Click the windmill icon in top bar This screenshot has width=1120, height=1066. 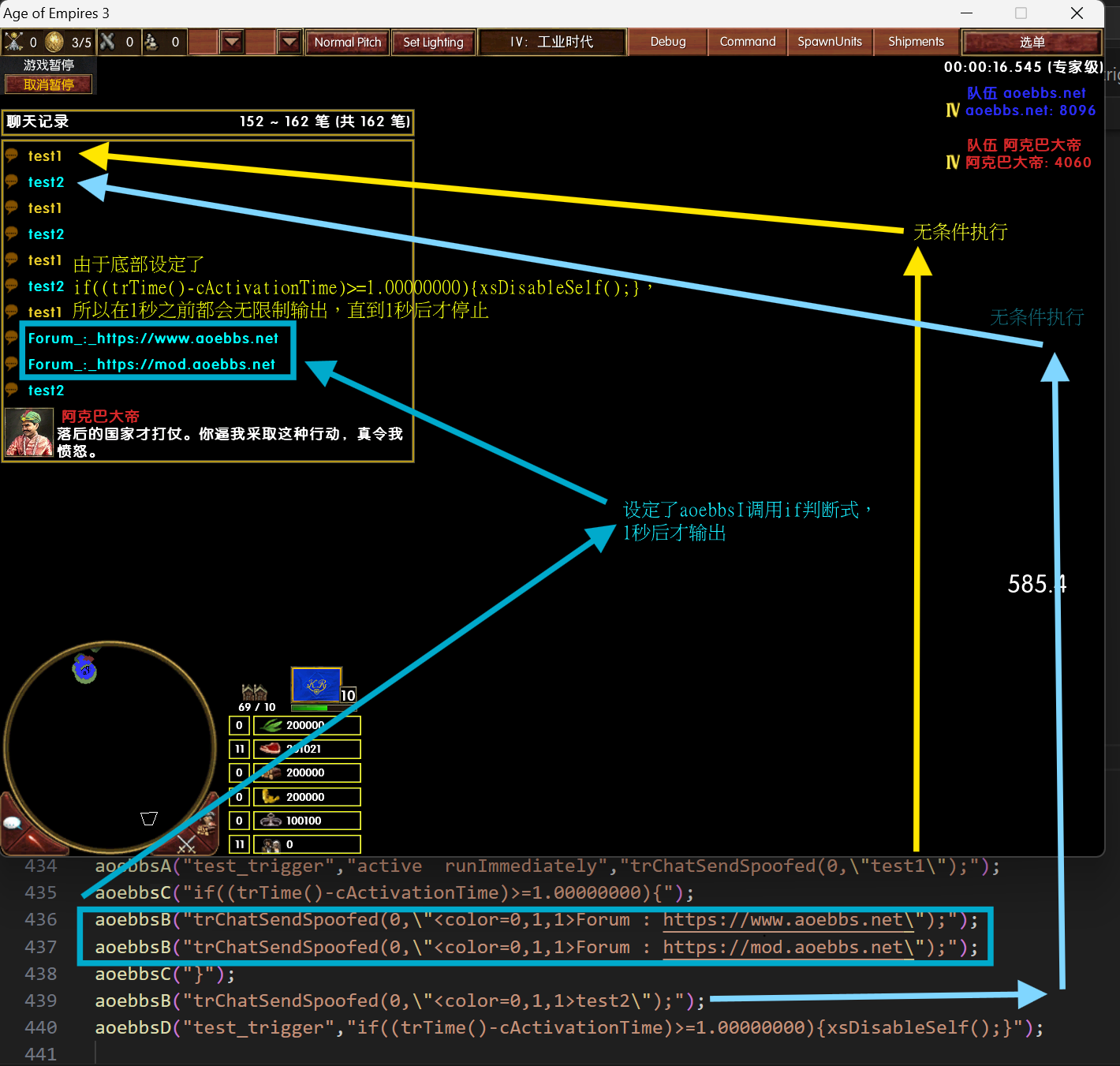click(x=14, y=42)
